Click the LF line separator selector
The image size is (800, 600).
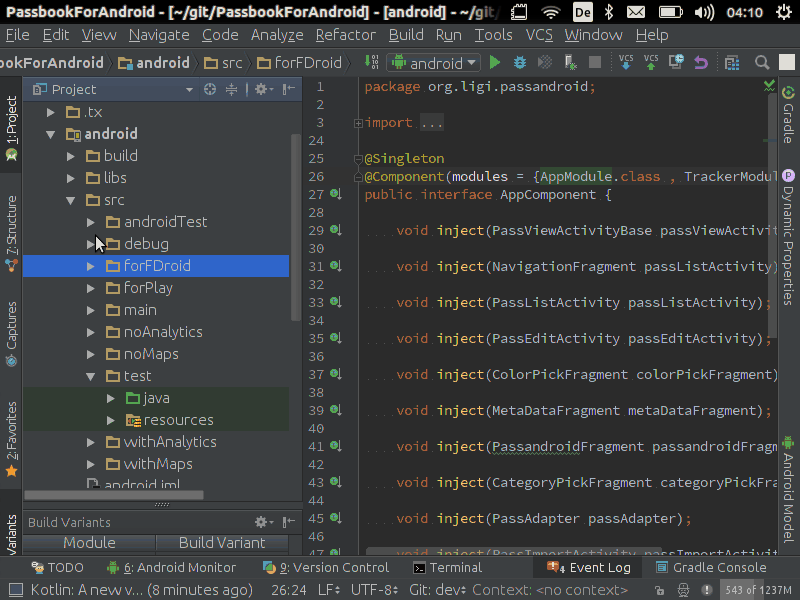[x=329, y=590]
